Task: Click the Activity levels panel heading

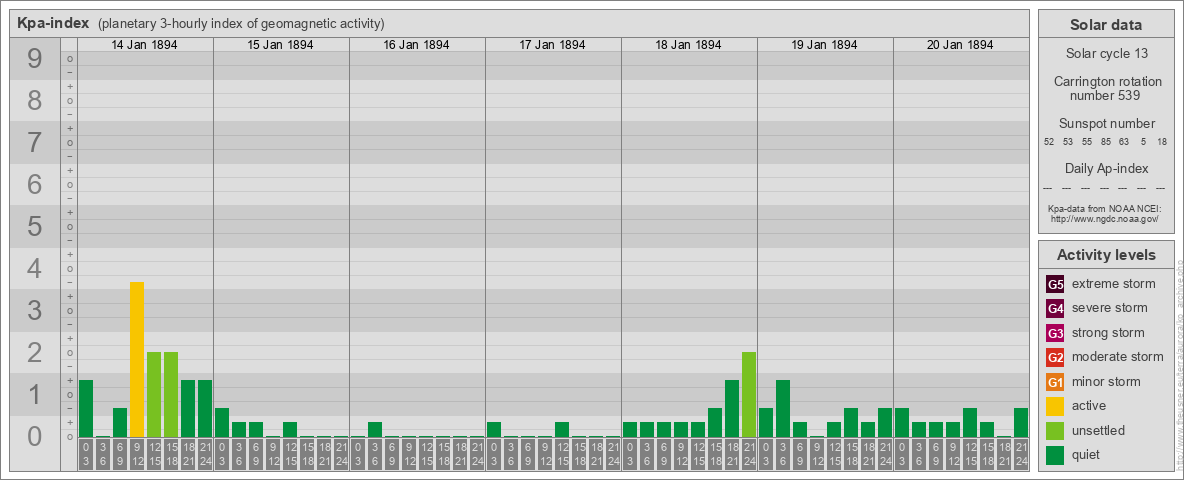Action: [1106, 255]
